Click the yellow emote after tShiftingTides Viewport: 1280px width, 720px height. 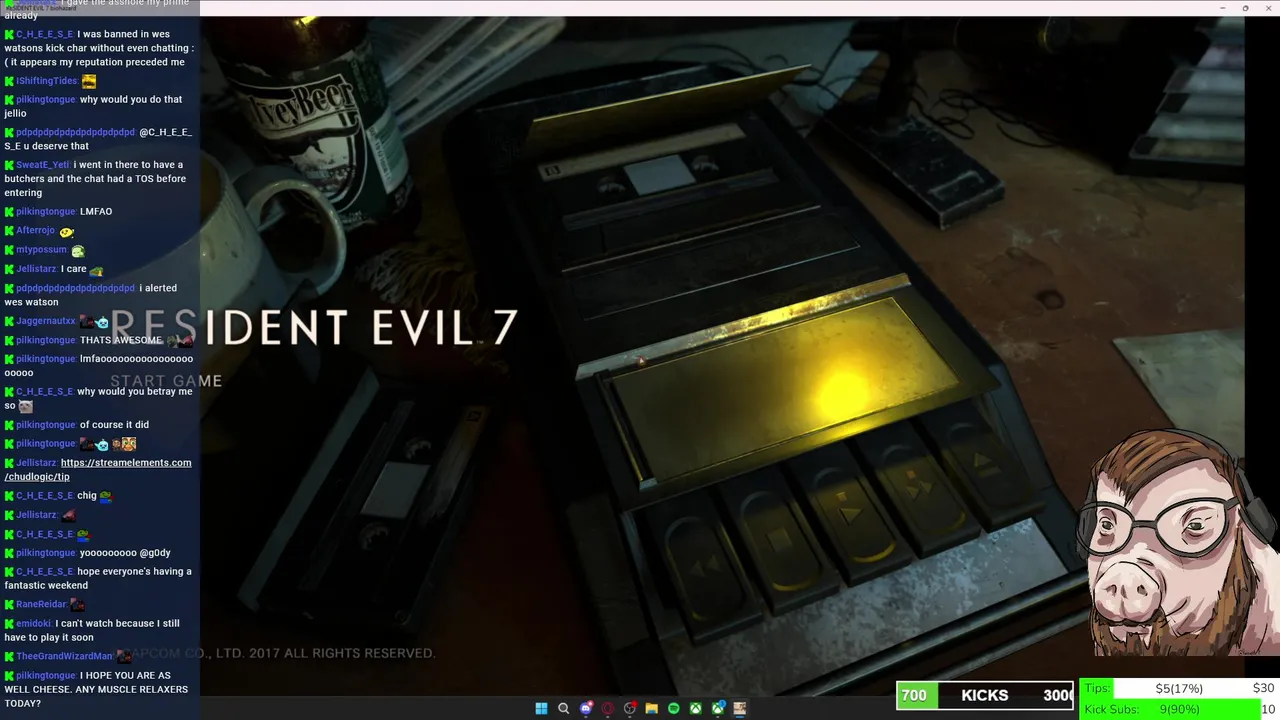pos(89,81)
